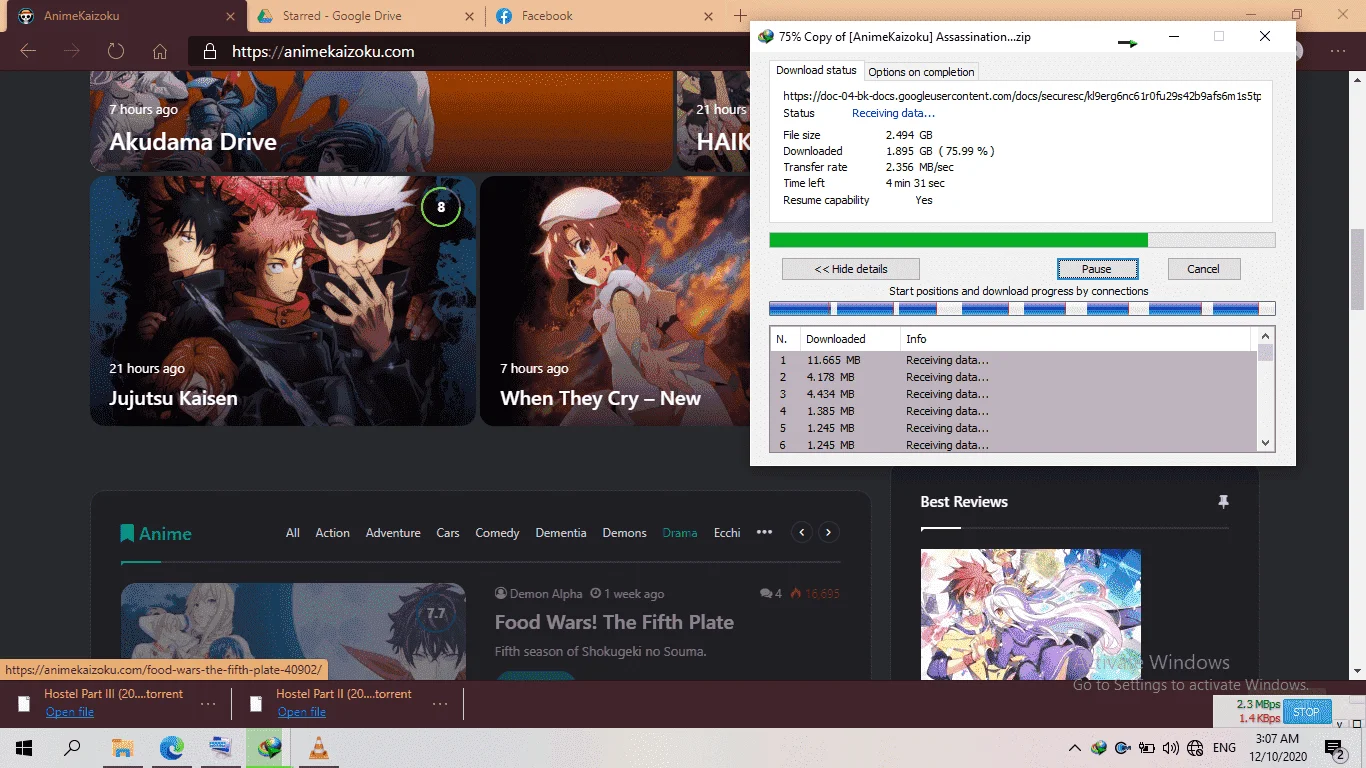Screen dimensions: 1366x768
Task: Select connection row with 4.178 MB
Action: tap(1013, 377)
